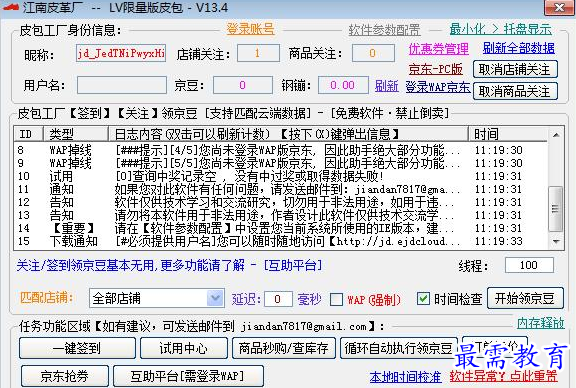Click the log list scroll down arrow
The image size is (576, 388).
(556, 241)
